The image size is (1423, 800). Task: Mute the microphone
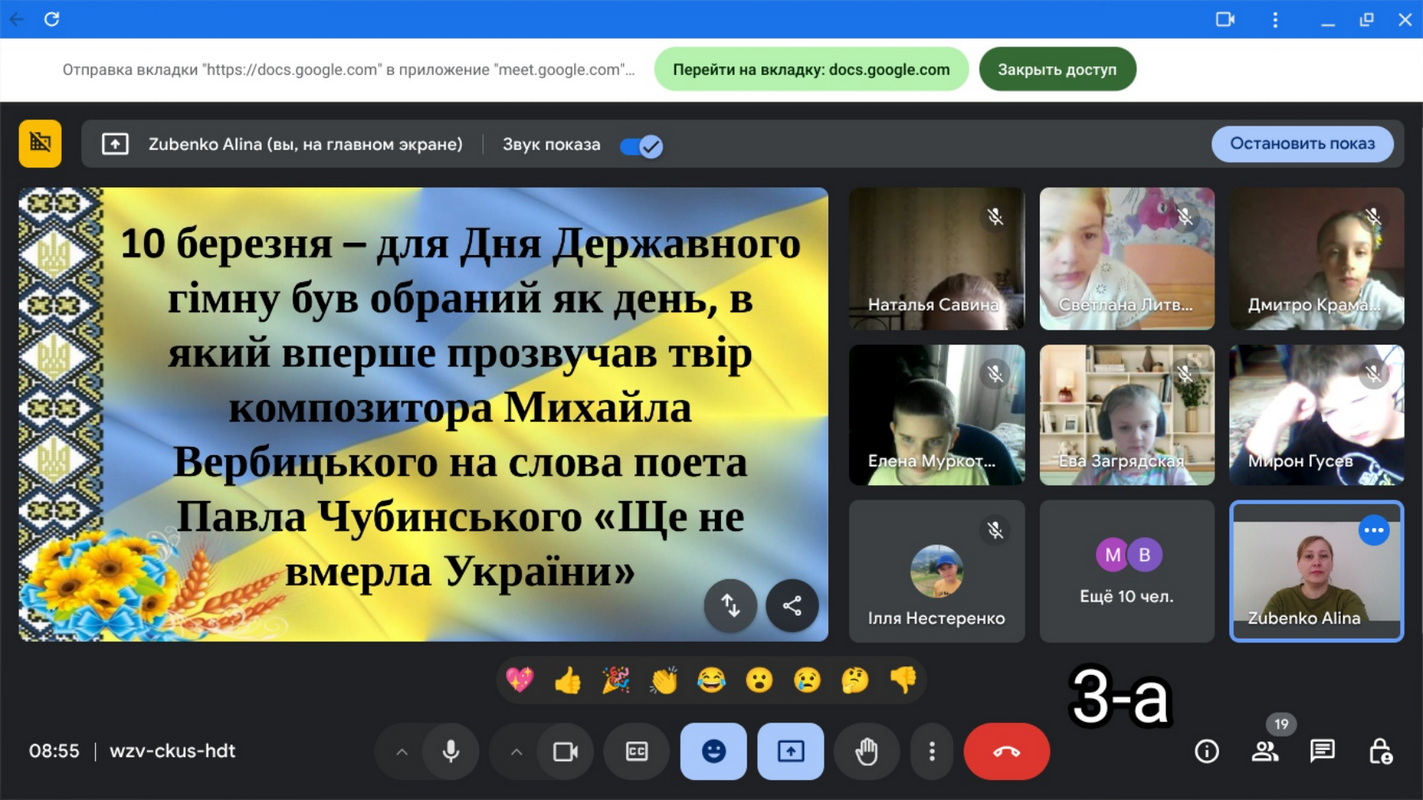pyautogui.click(x=451, y=751)
